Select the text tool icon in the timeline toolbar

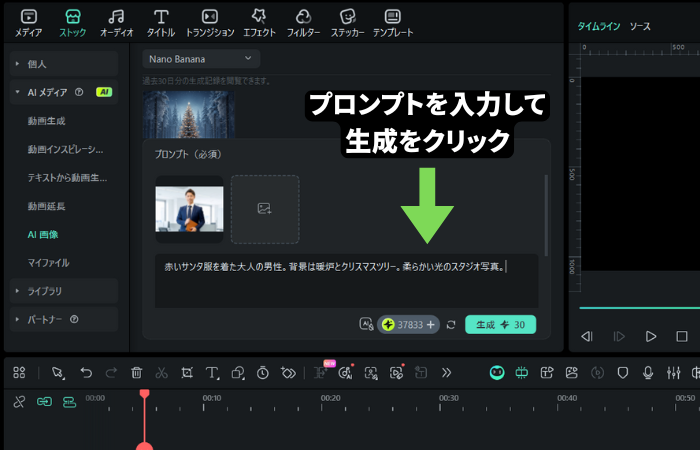click(212, 372)
